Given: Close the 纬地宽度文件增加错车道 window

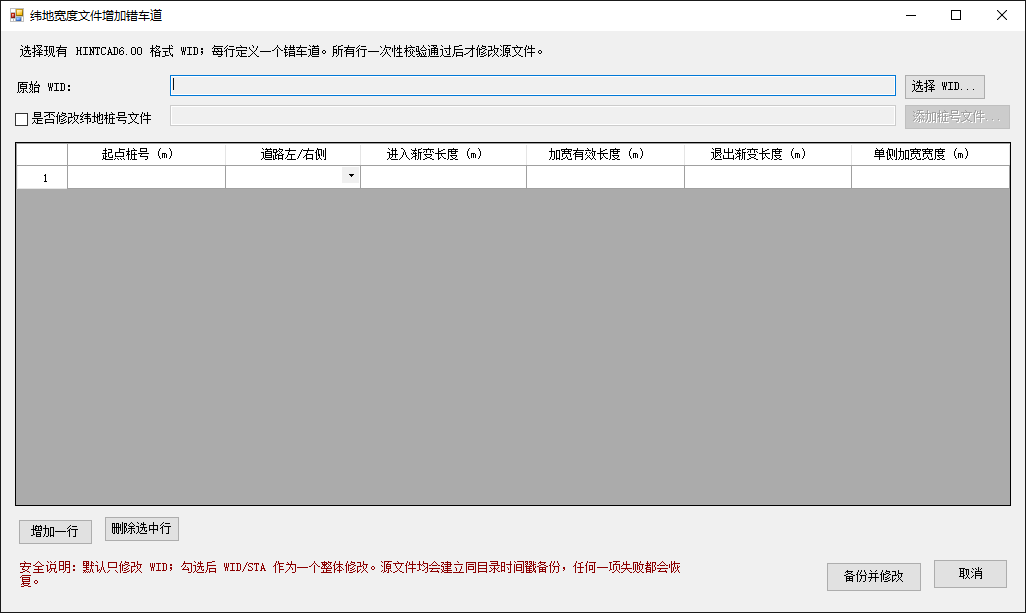Looking at the screenshot, I should [x=1002, y=15].
